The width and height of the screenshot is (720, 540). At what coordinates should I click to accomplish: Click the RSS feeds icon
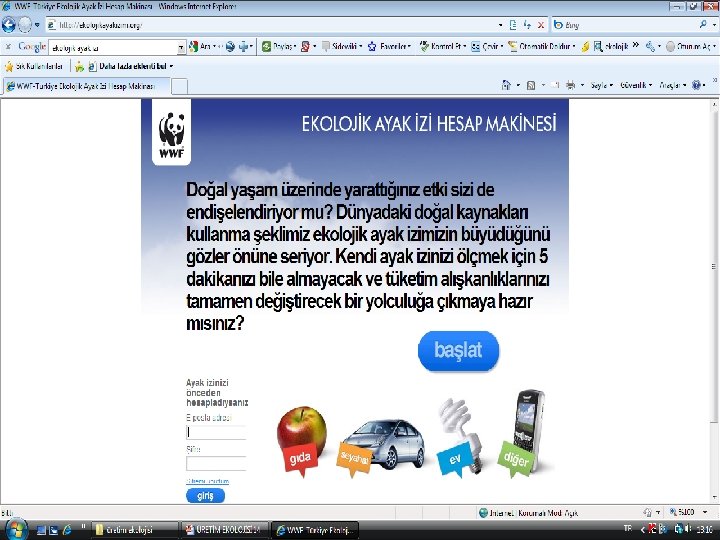click(531, 85)
